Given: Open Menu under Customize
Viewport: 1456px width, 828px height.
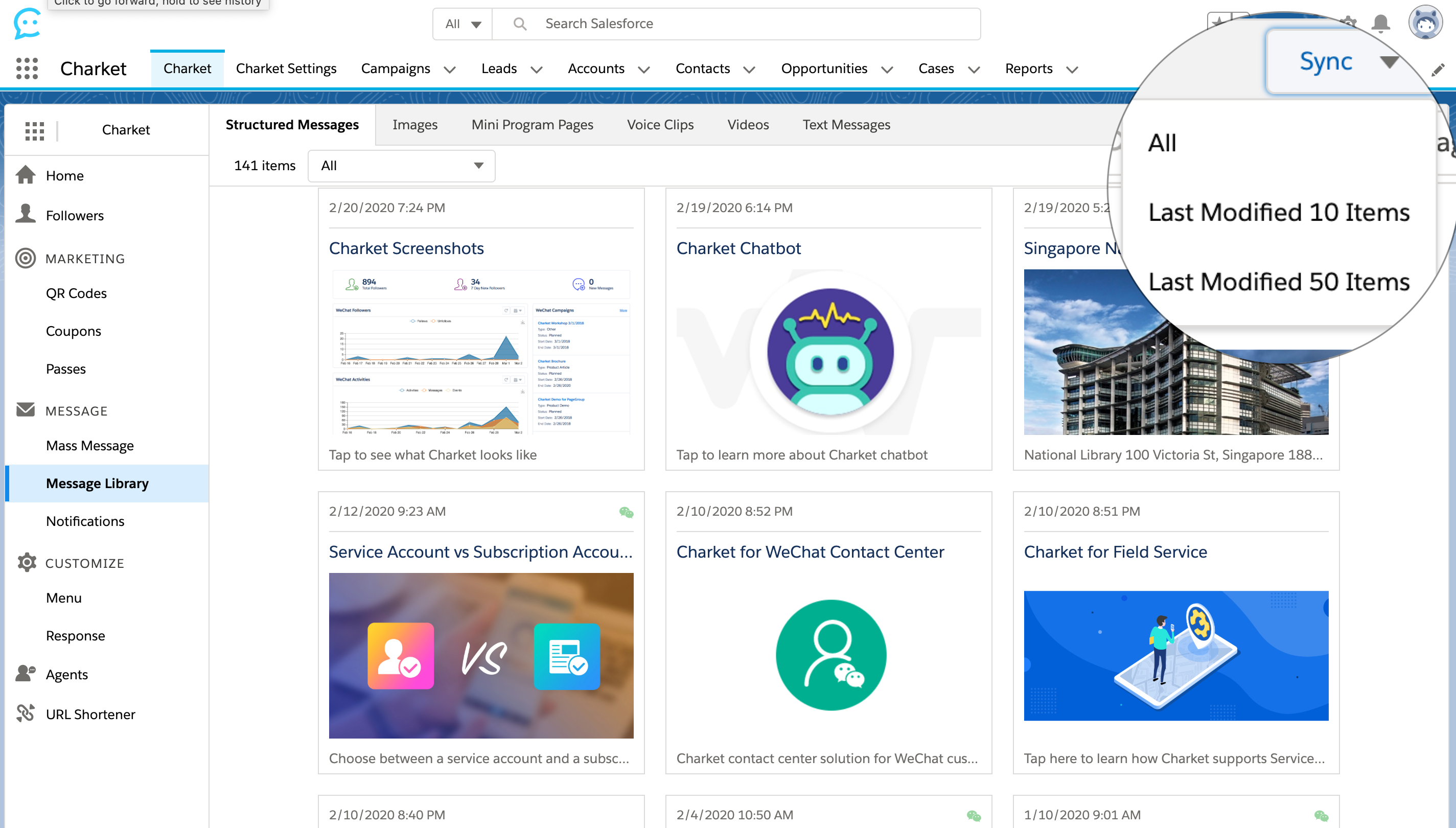Looking at the screenshot, I should pyautogui.click(x=64, y=597).
